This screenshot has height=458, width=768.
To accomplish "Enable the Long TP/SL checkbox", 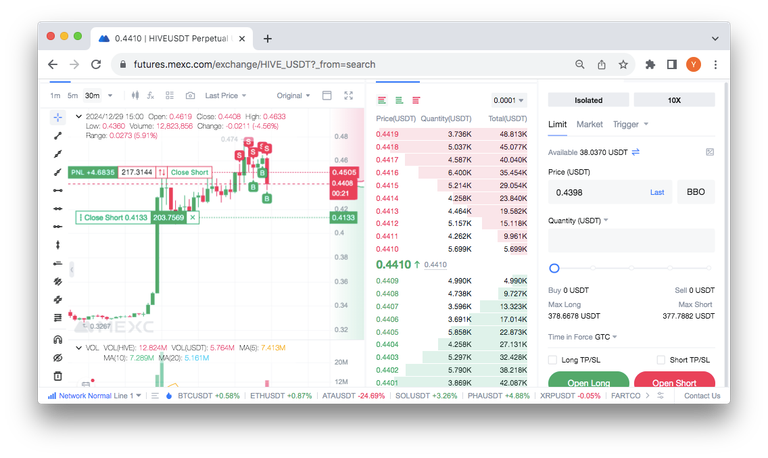I will (553, 360).
